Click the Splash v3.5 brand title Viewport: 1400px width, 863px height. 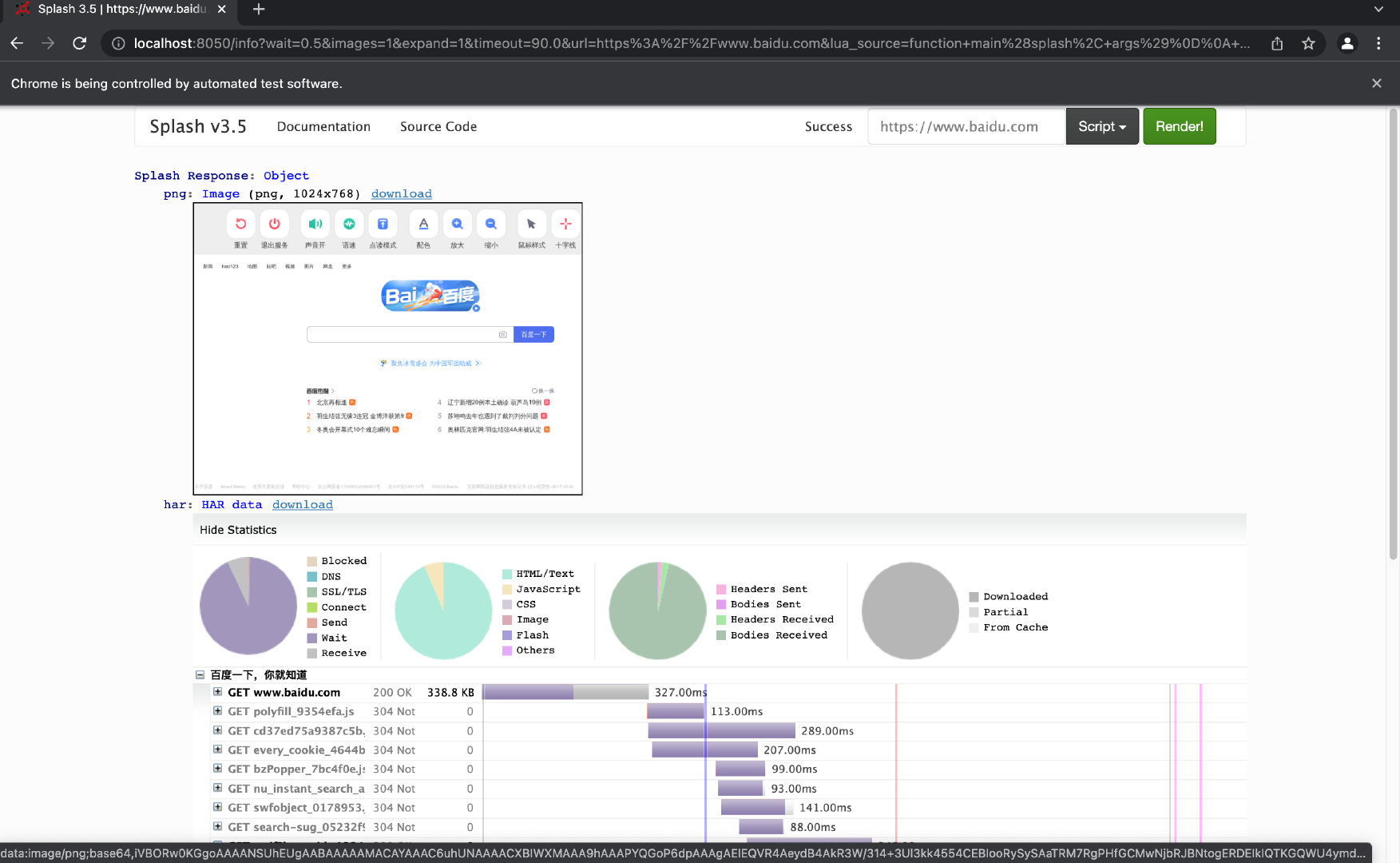click(x=198, y=126)
